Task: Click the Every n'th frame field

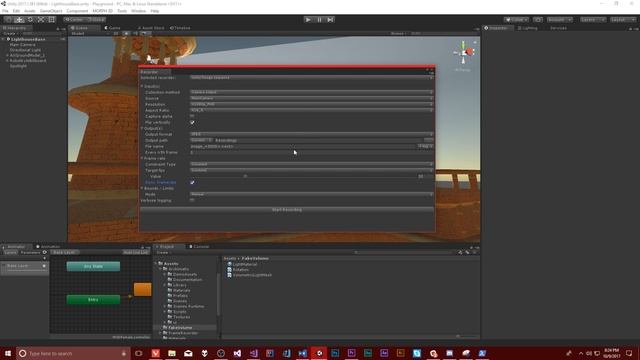Action: pyautogui.click(x=311, y=152)
